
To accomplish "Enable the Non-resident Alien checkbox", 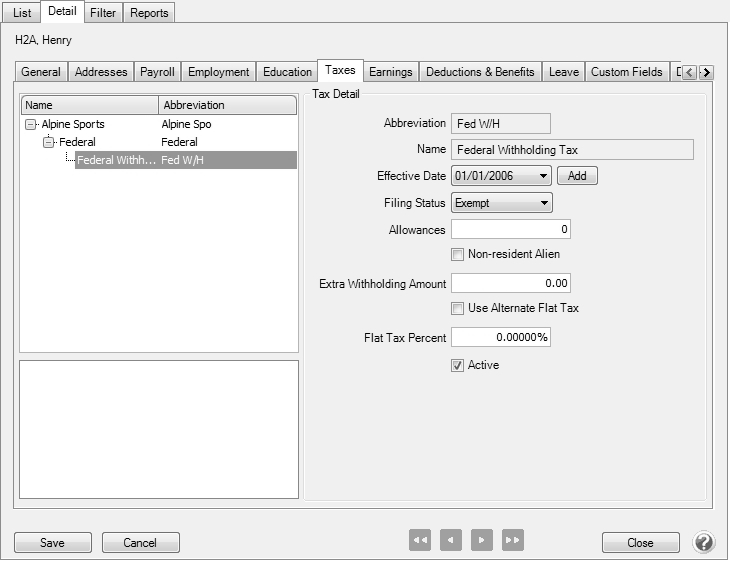I will click(458, 254).
